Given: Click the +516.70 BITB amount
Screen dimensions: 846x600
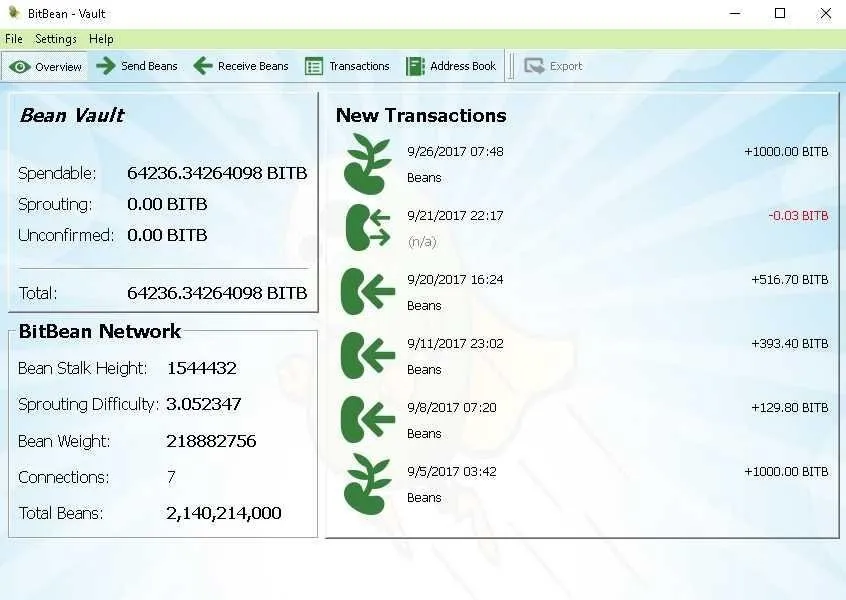Looking at the screenshot, I should tap(790, 279).
